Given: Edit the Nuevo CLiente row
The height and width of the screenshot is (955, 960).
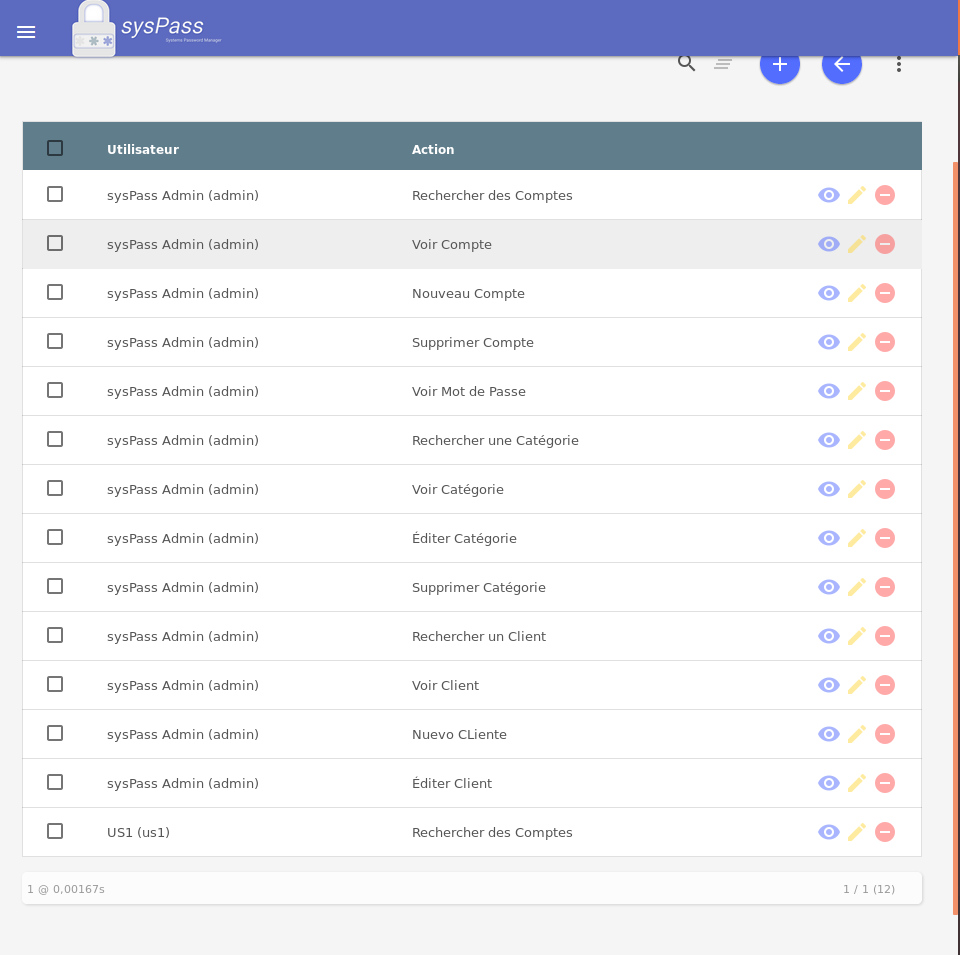Looking at the screenshot, I should [x=857, y=734].
